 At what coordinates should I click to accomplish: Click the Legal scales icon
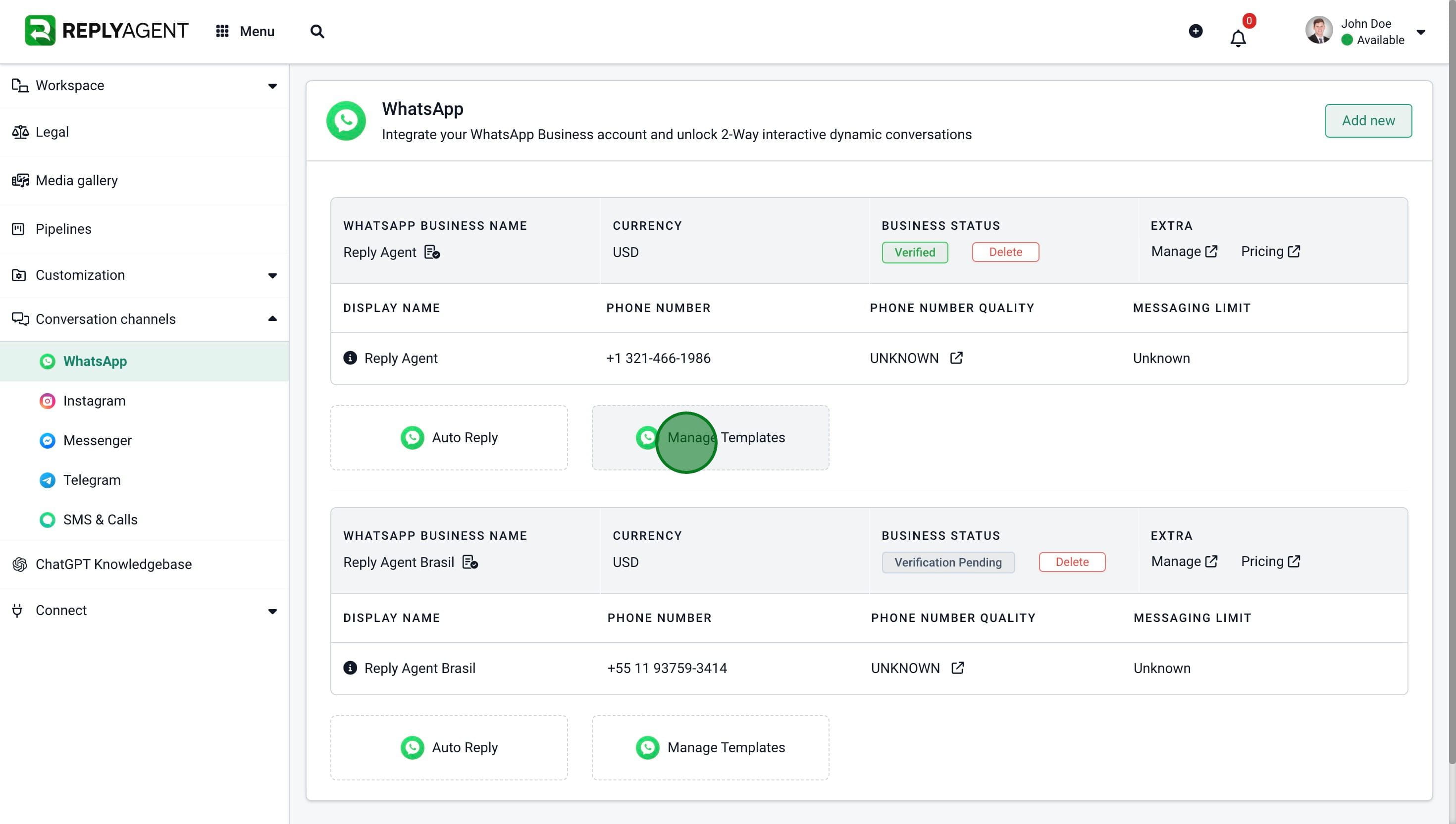pos(20,132)
